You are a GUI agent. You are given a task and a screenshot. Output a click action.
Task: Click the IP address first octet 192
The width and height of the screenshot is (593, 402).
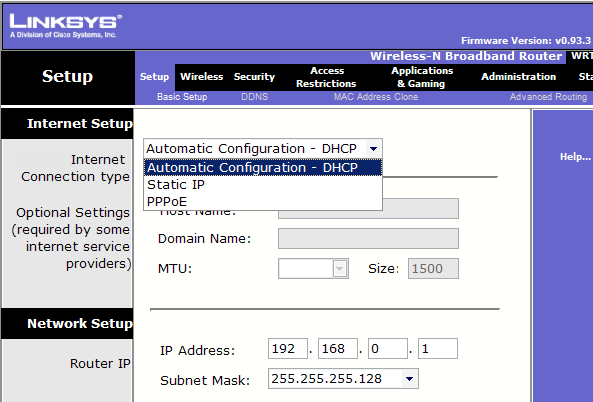click(288, 348)
